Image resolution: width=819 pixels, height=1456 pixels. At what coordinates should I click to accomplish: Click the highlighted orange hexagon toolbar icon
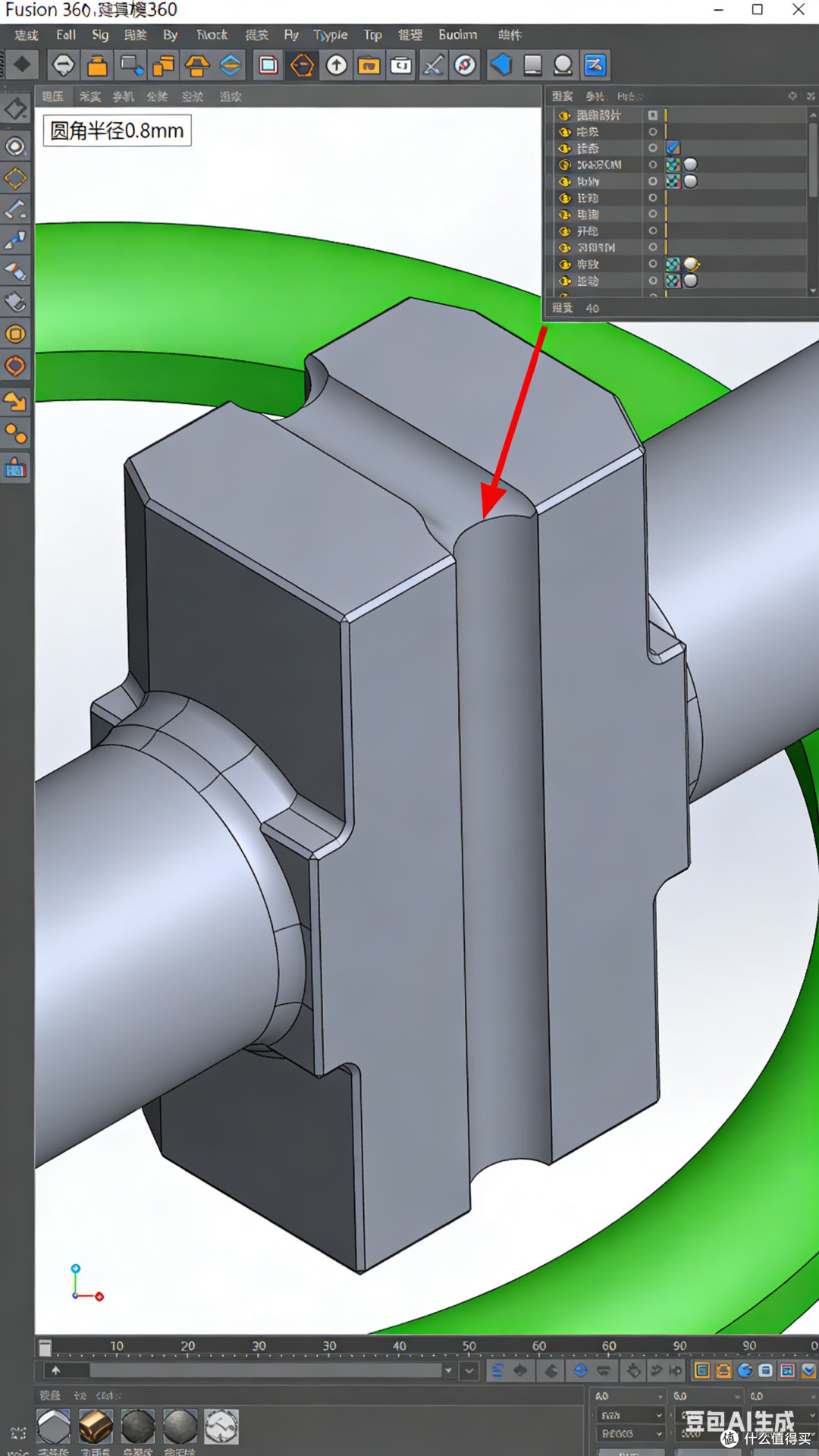pos(303,65)
